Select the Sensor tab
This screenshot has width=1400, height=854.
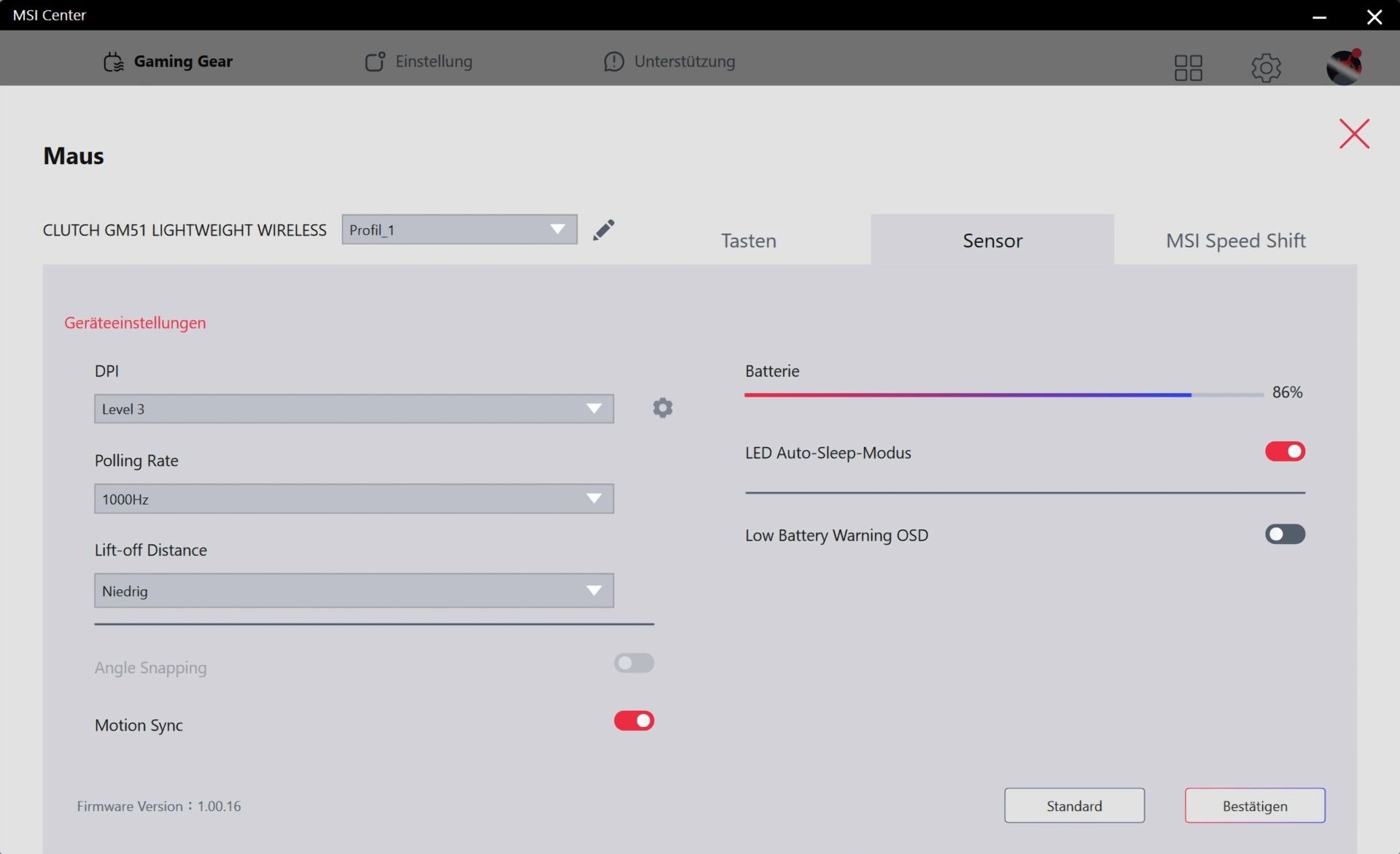point(992,240)
